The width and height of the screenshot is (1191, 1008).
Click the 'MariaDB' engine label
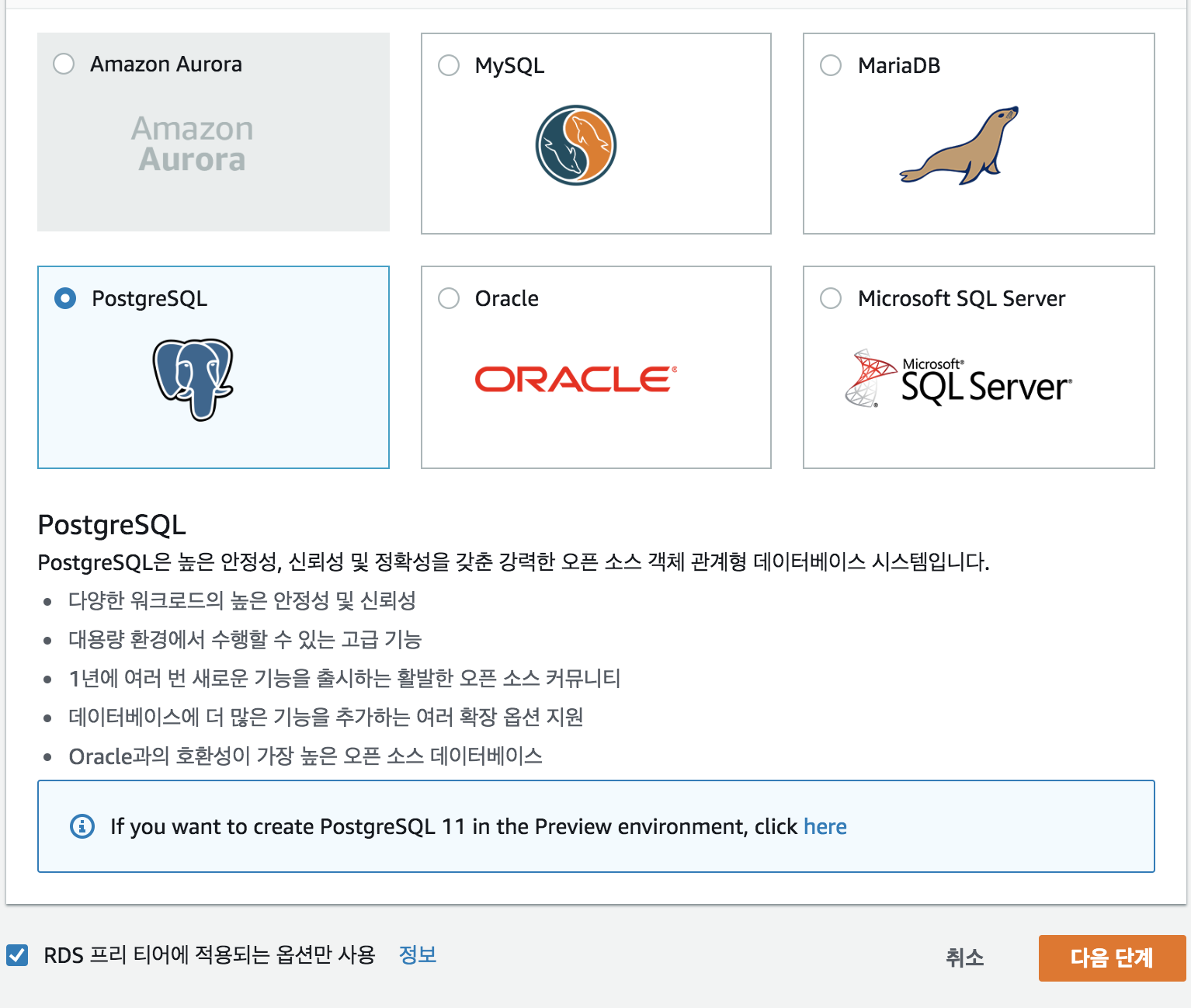pyautogui.click(x=899, y=65)
